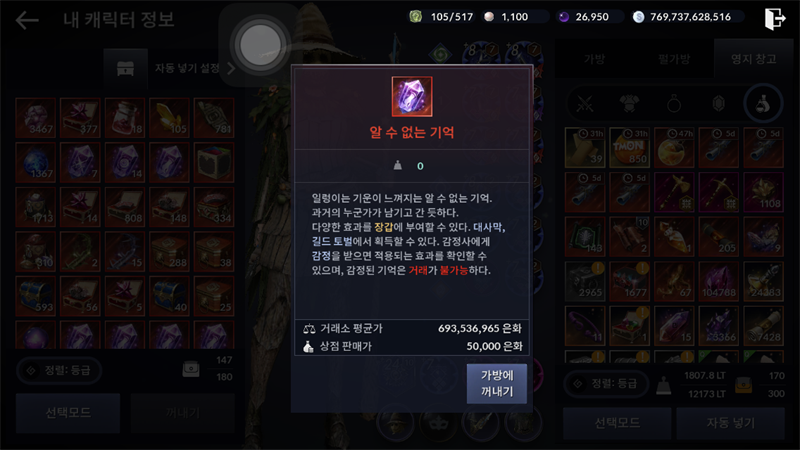Click the 가방에 꺼내기 button
The width and height of the screenshot is (800, 450).
[x=497, y=384]
